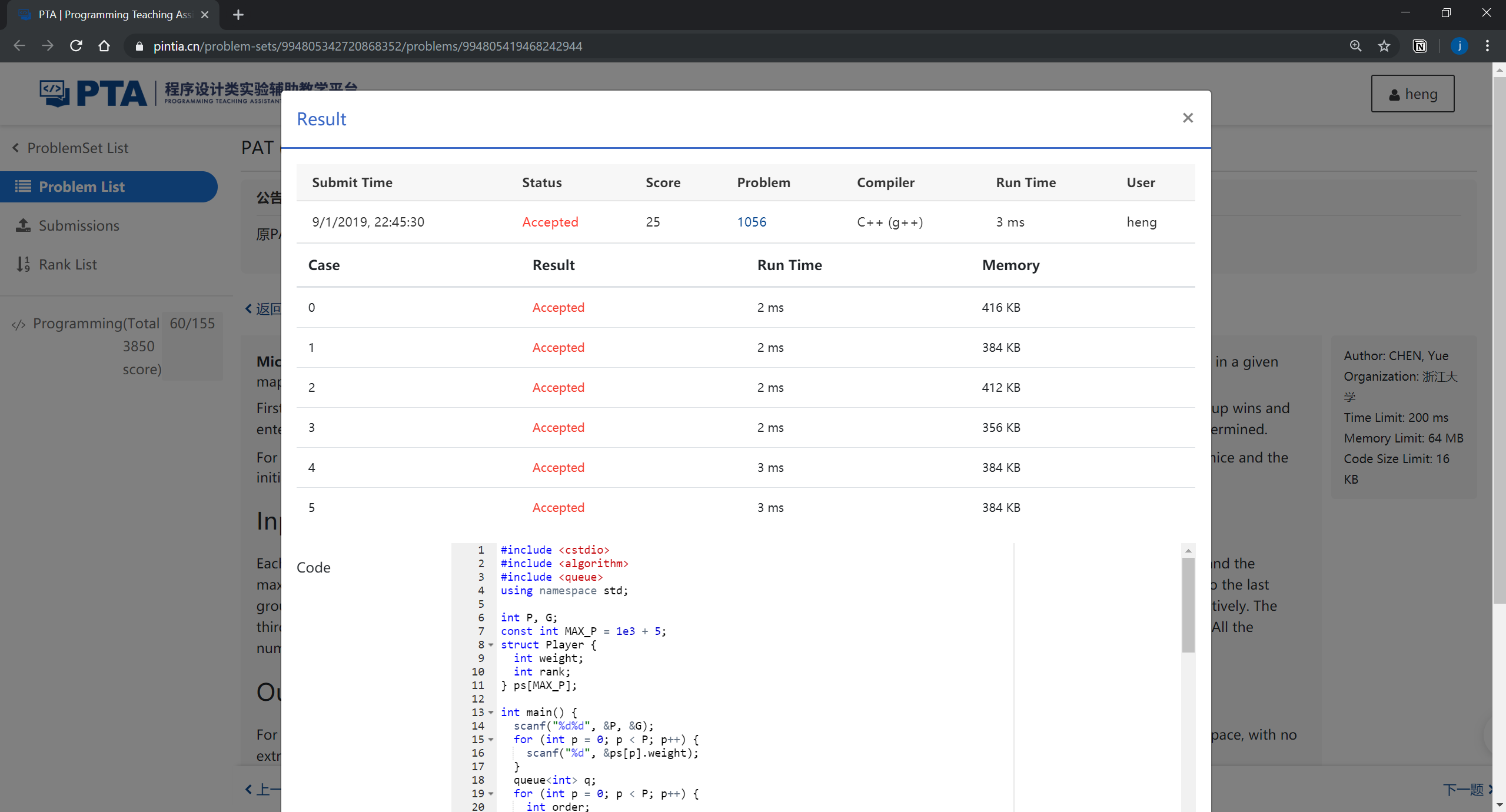The width and height of the screenshot is (1506, 812).
Task: Click next problem link 下一题
Action: [1467, 789]
